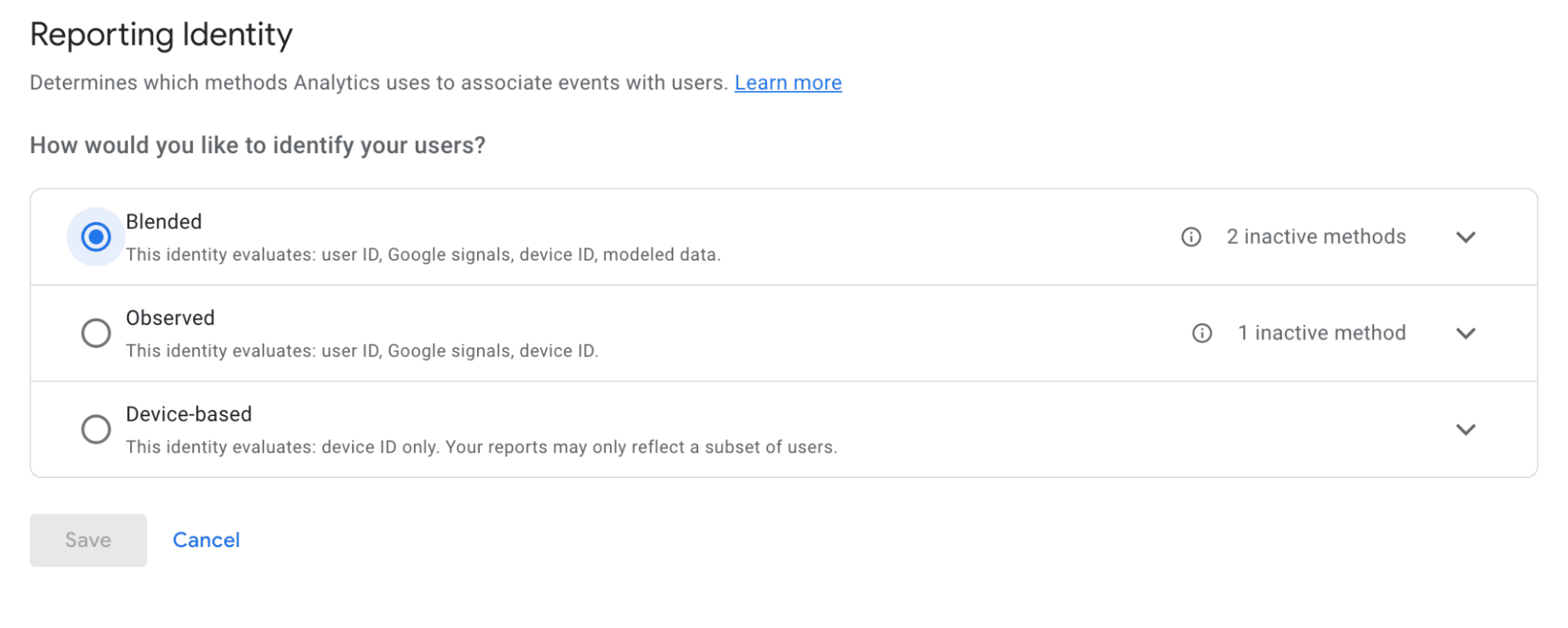Image resolution: width=1568 pixels, height=628 pixels.
Task: Expand the Observed identity details
Action: pos(1466,333)
